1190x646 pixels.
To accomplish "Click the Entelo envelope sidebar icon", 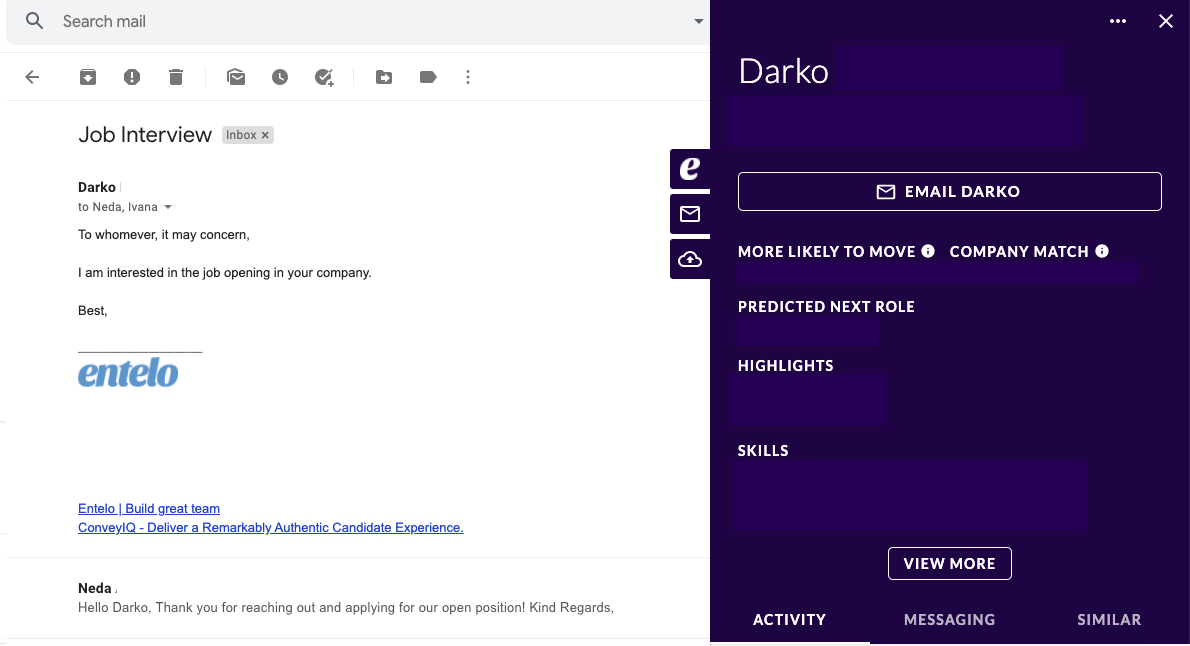I will (x=690, y=214).
